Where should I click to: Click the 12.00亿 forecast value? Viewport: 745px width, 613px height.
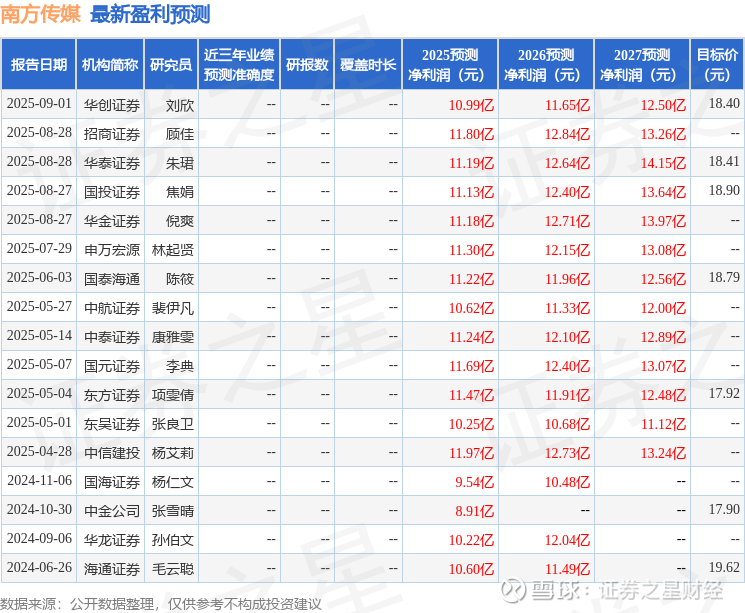point(663,308)
